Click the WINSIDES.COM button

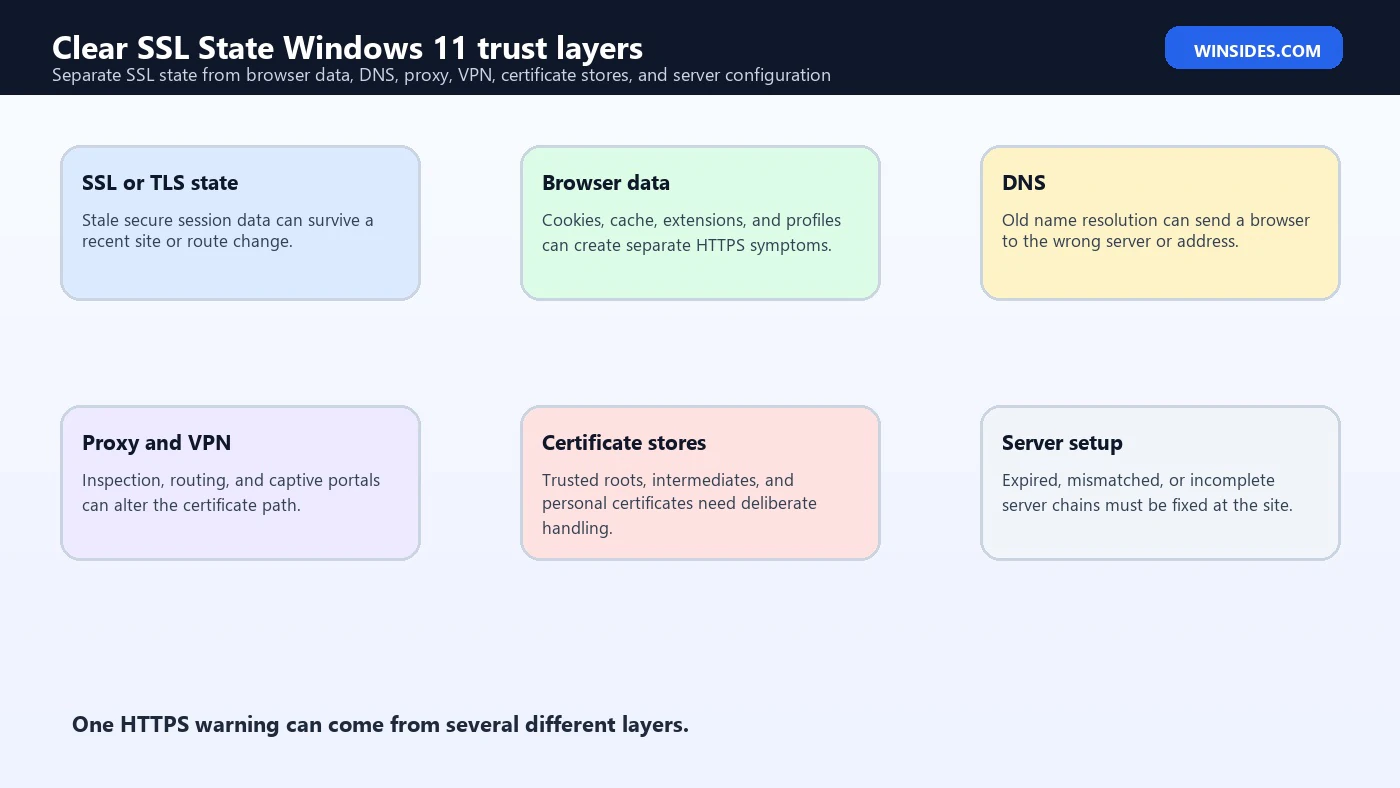[1254, 49]
